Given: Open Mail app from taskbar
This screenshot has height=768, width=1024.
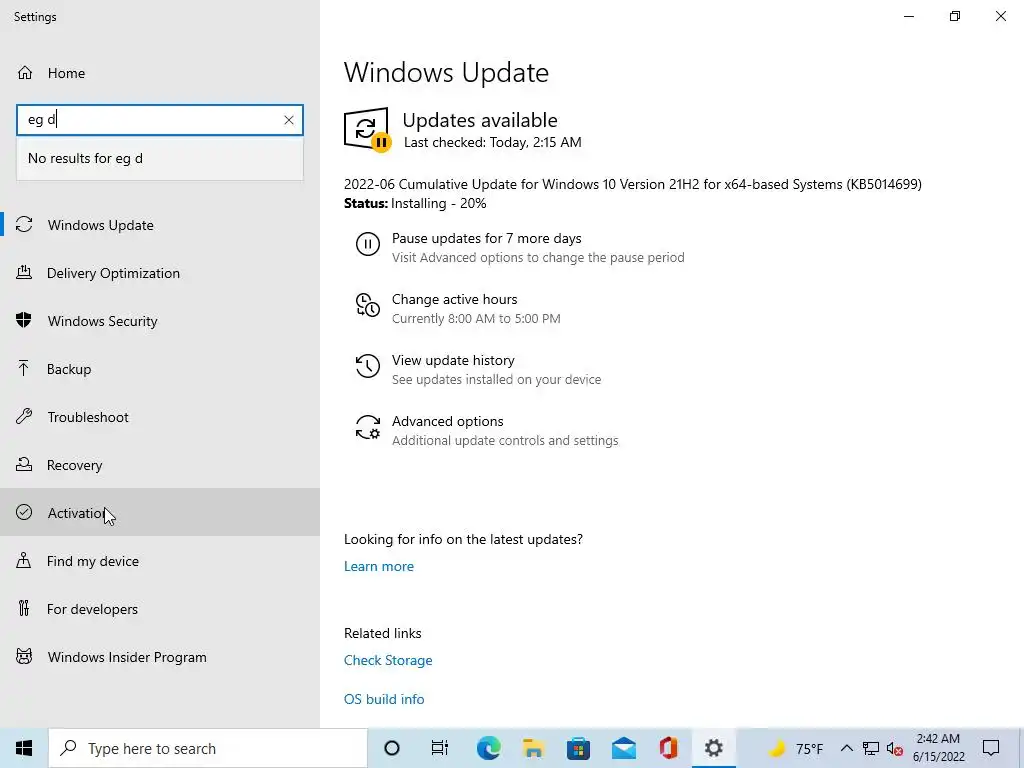Looking at the screenshot, I should pos(624,748).
